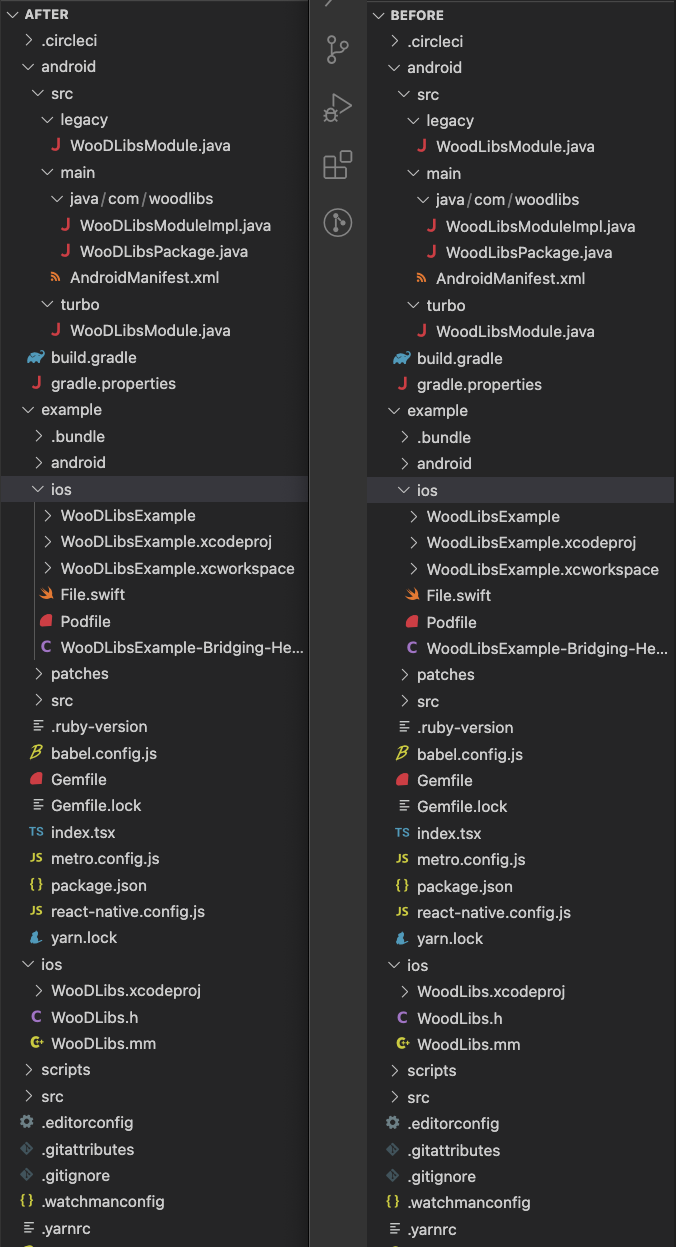Screen dimensions: 676x1247
Task: Click gradle icon of build.gradle in BEFORE panel
Action: point(402,358)
